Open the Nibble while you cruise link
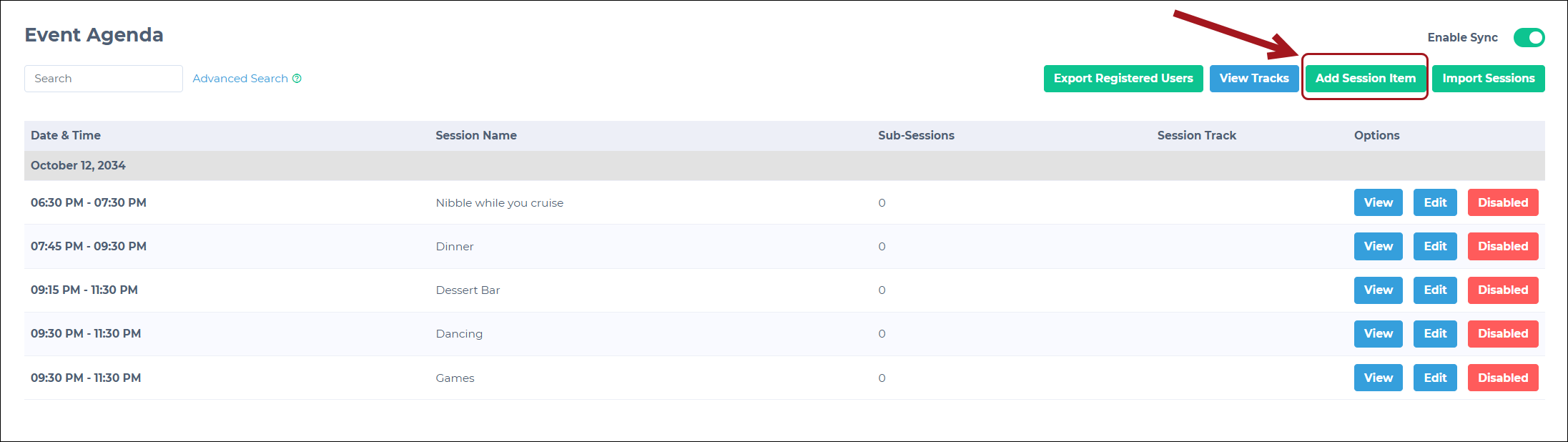 coord(499,203)
